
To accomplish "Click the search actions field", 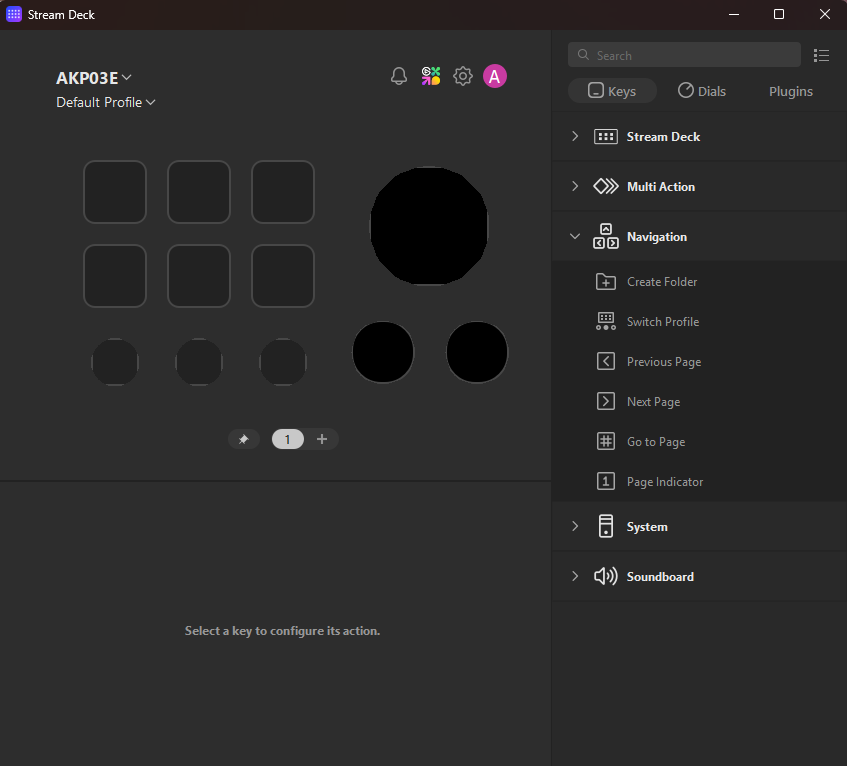I will (684, 55).
